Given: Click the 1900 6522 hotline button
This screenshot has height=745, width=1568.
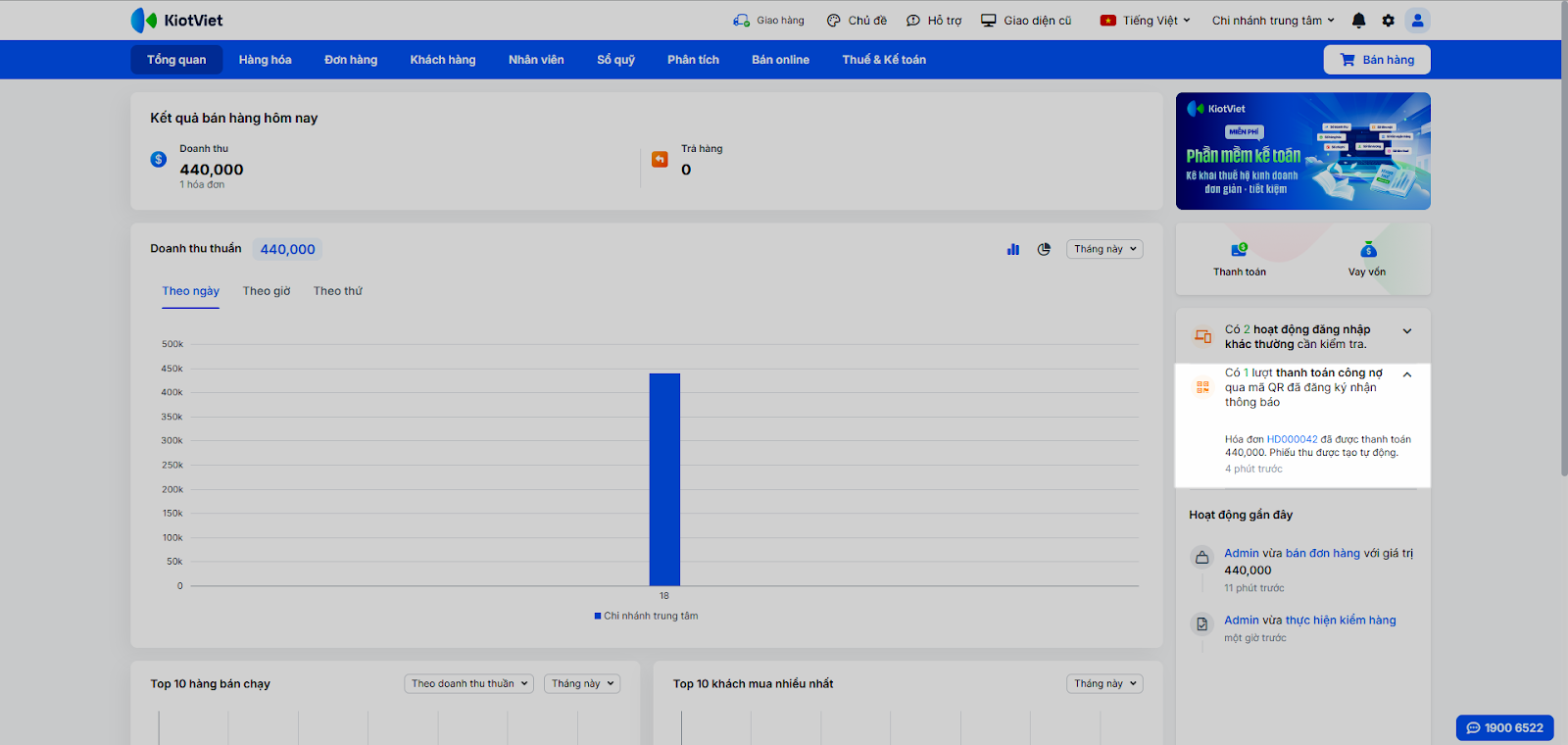Looking at the screenshot, I should [1505, 727].
